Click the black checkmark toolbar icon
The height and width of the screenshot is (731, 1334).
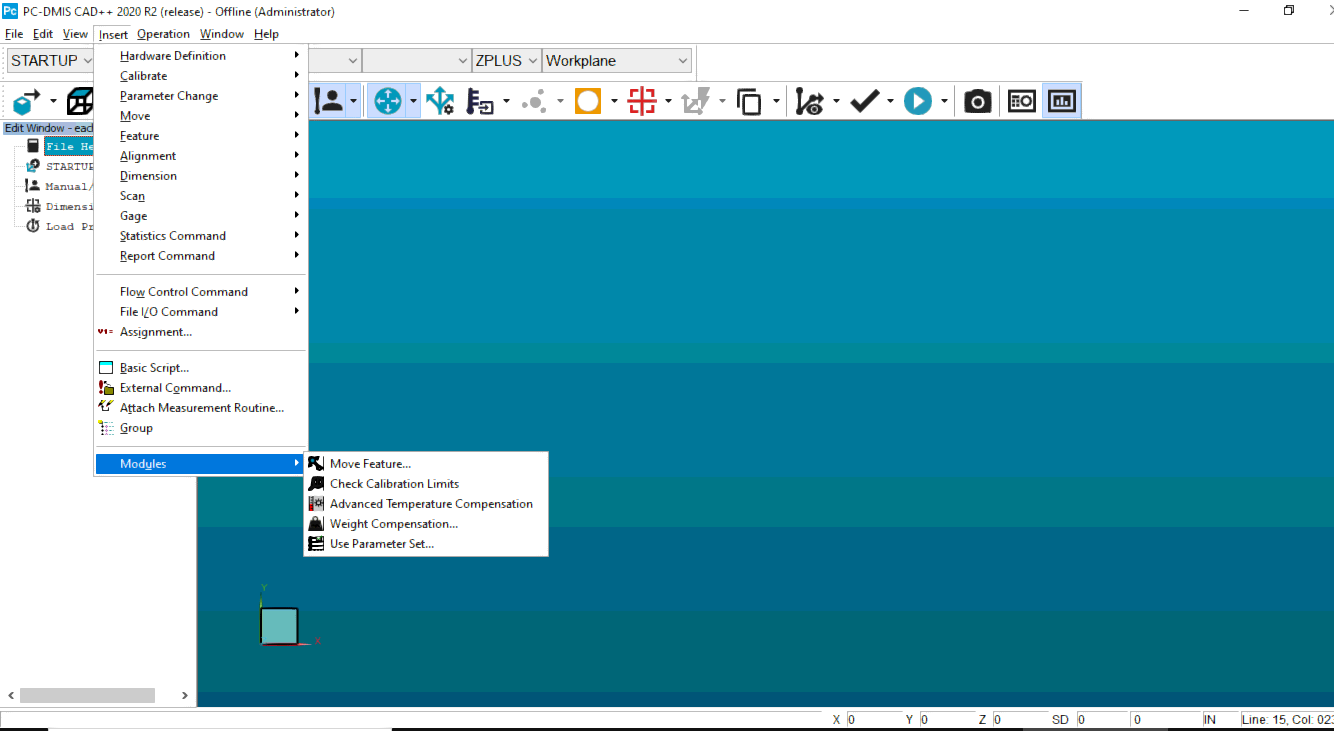point(865,101)
